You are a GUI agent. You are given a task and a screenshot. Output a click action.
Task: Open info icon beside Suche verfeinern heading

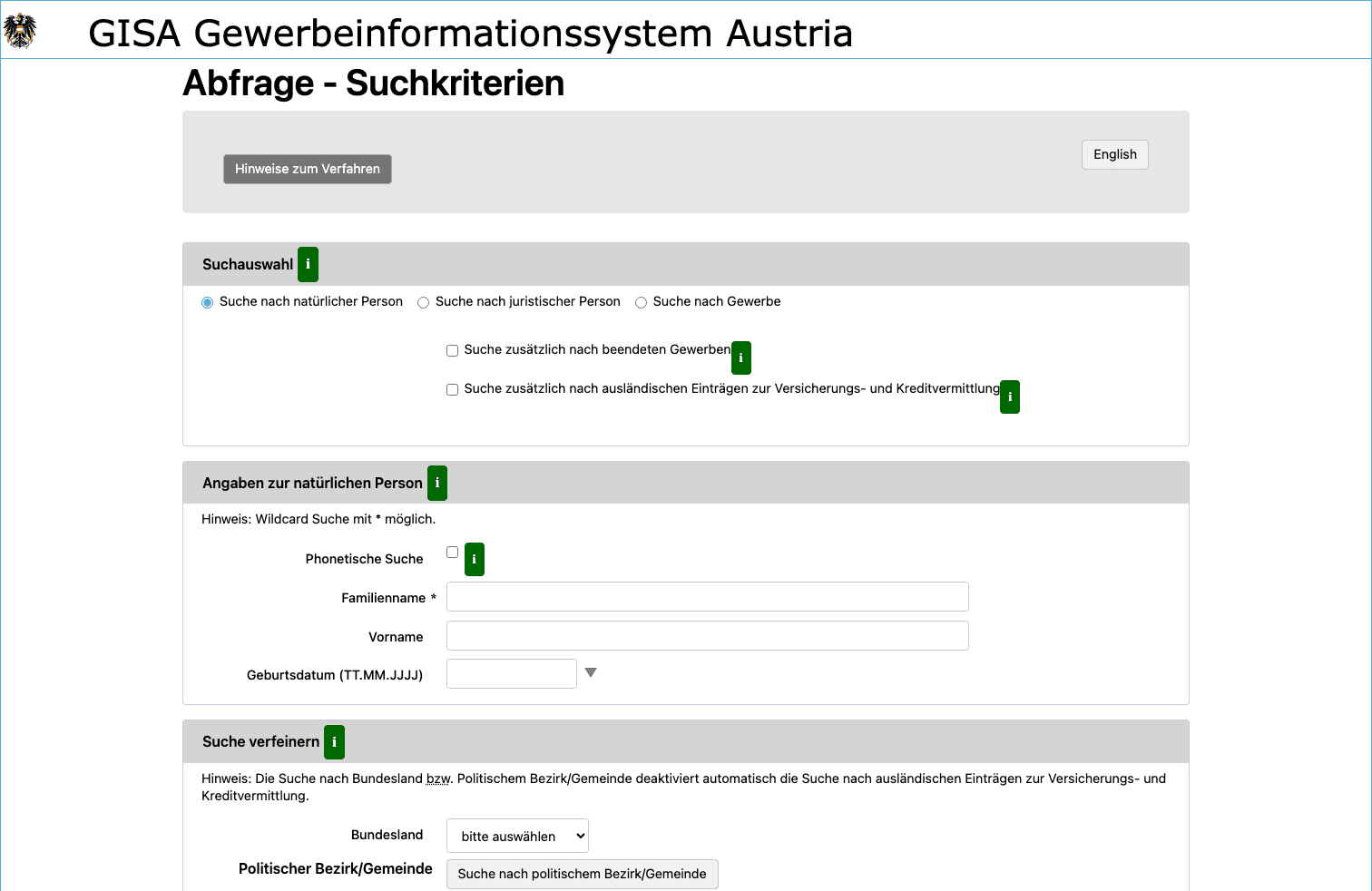(x=334, y=741)
